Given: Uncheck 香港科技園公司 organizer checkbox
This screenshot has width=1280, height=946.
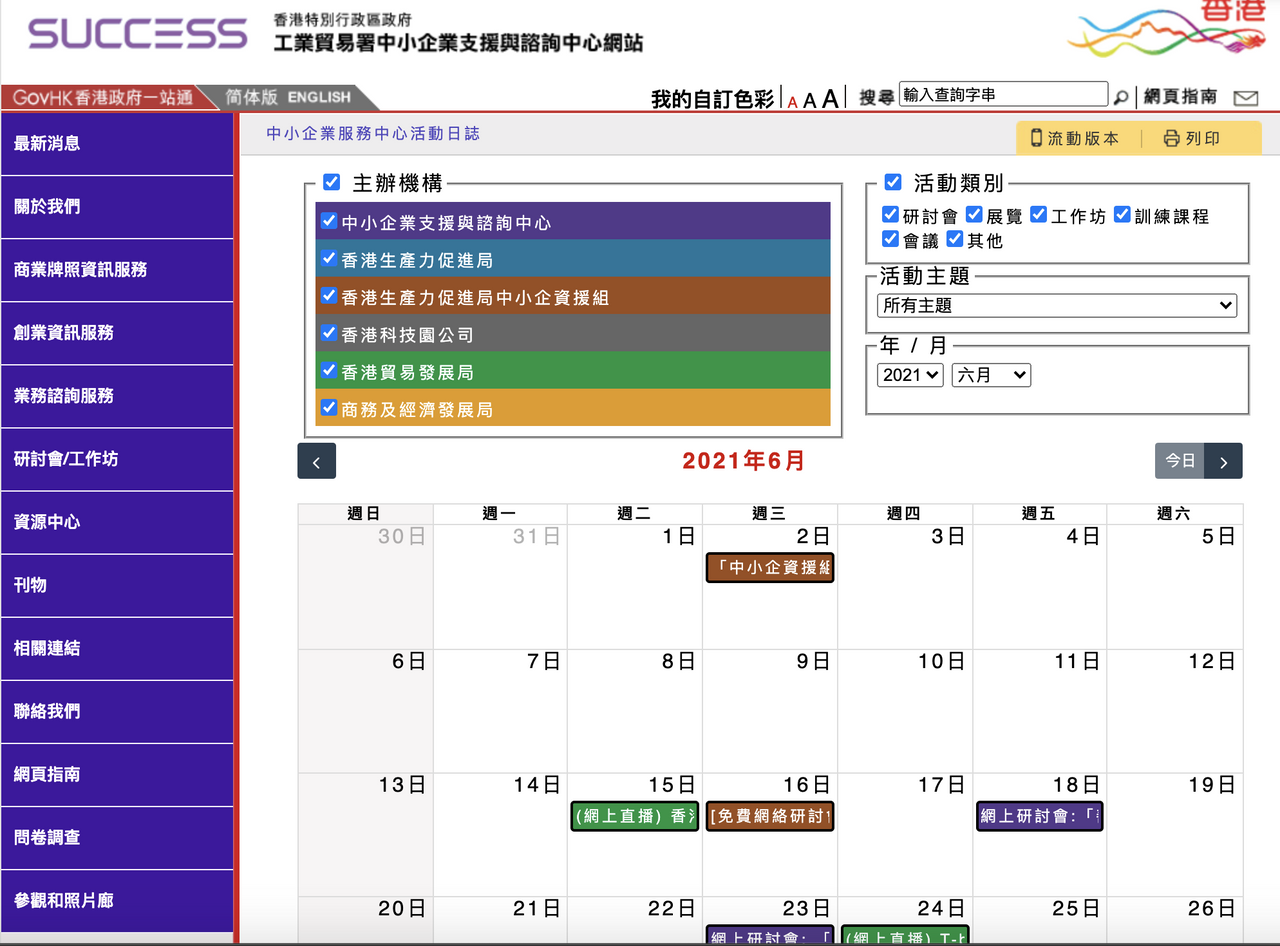Looking at the screenshot, I should [x=328, y=333].
